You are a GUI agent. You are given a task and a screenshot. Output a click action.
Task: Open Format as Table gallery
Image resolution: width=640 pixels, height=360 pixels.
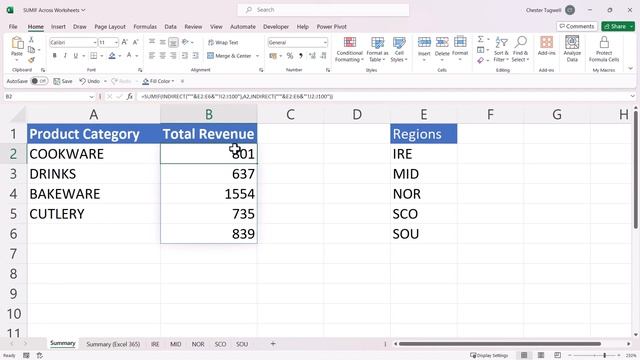click(x=377, y=49)
